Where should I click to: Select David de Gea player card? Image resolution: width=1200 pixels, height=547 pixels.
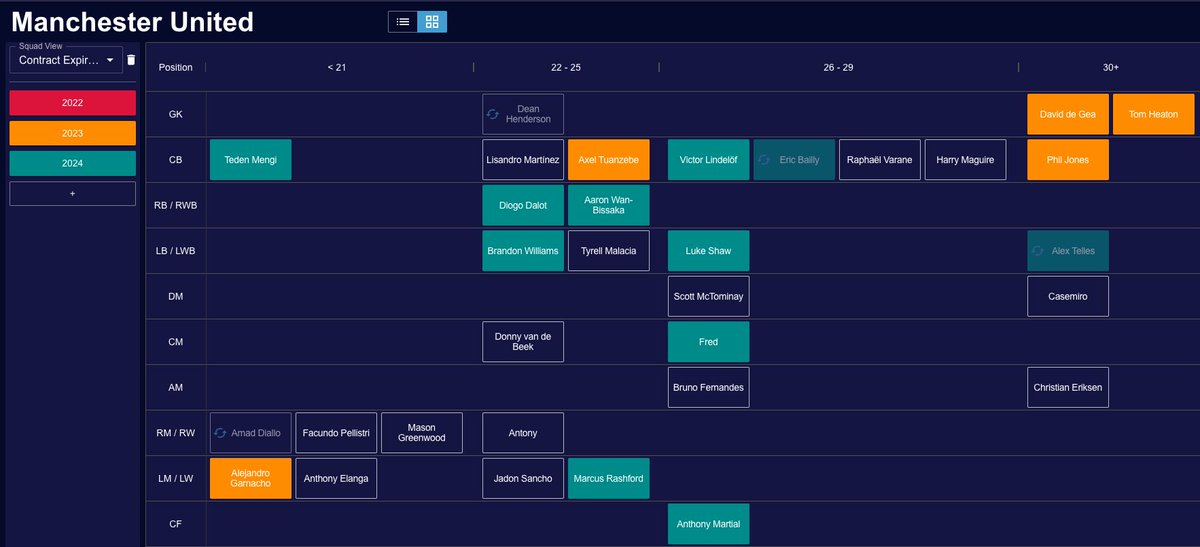point(1068,114)
